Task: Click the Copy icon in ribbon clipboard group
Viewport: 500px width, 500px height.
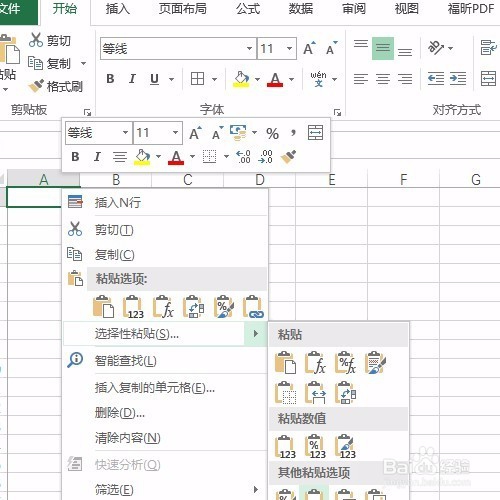Action: pyautogui.click(x=35, y=63)
